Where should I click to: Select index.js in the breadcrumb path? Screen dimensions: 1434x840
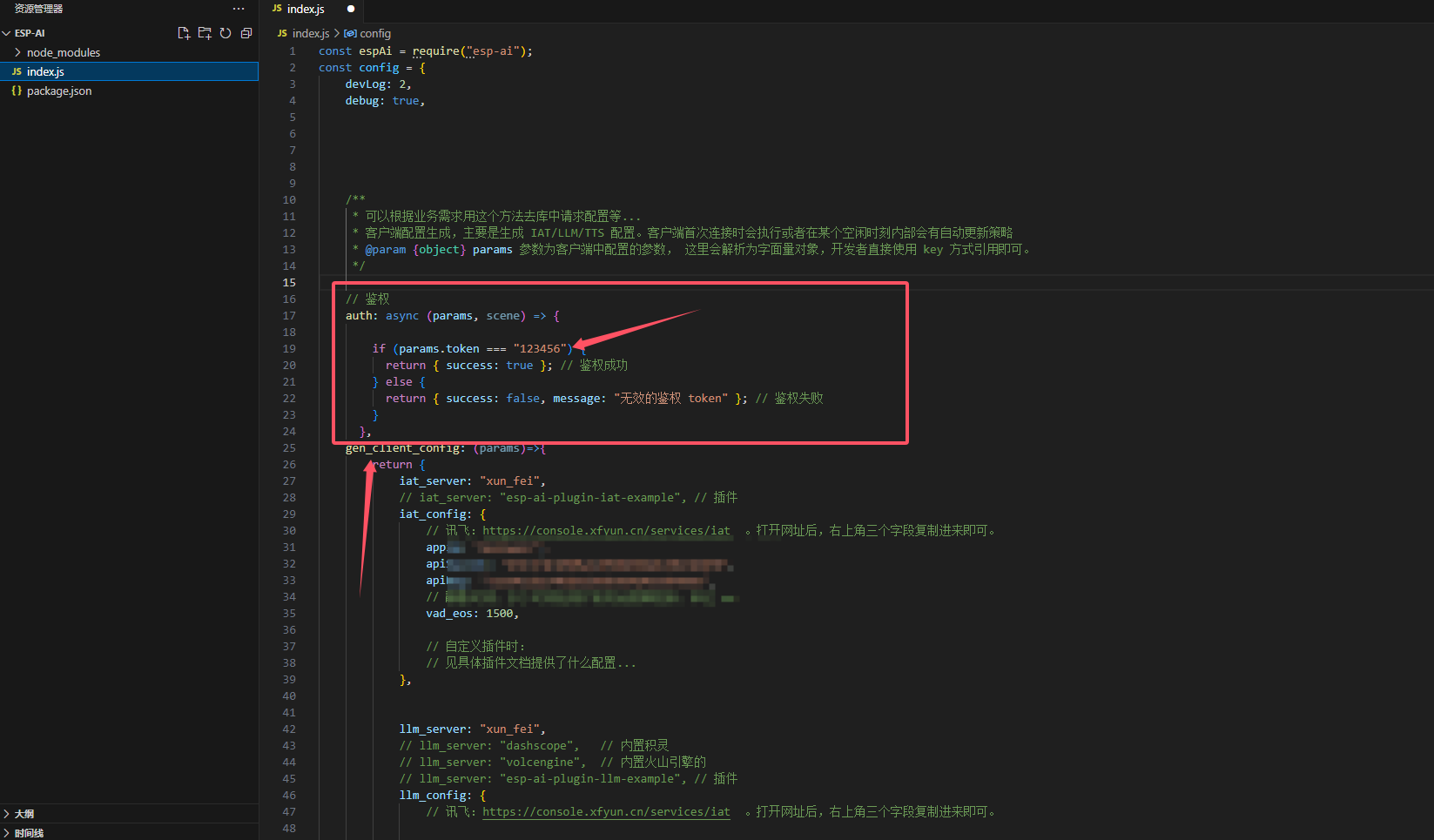tap(310, 34)
